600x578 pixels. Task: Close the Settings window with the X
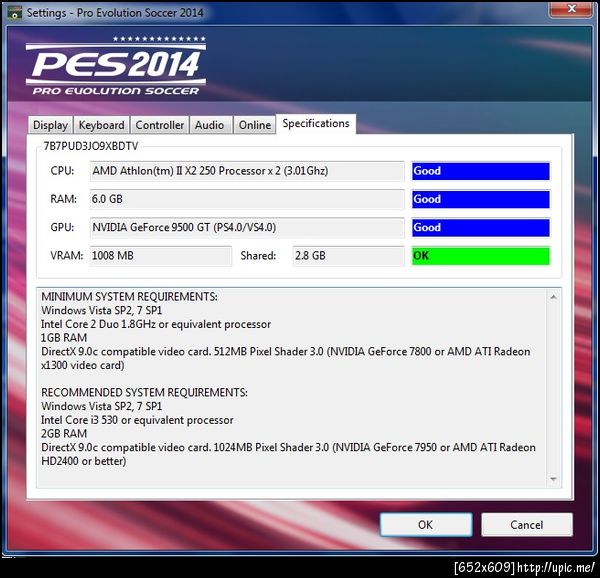[x=572, y=9]
